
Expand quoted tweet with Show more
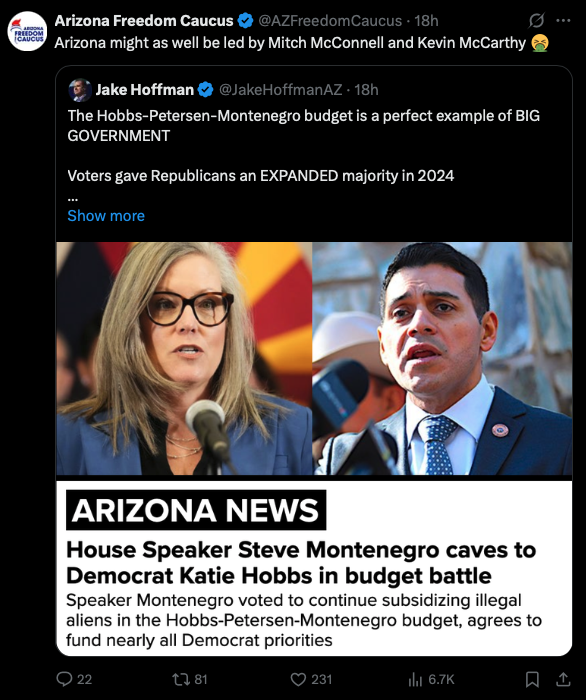pos(106,216)
